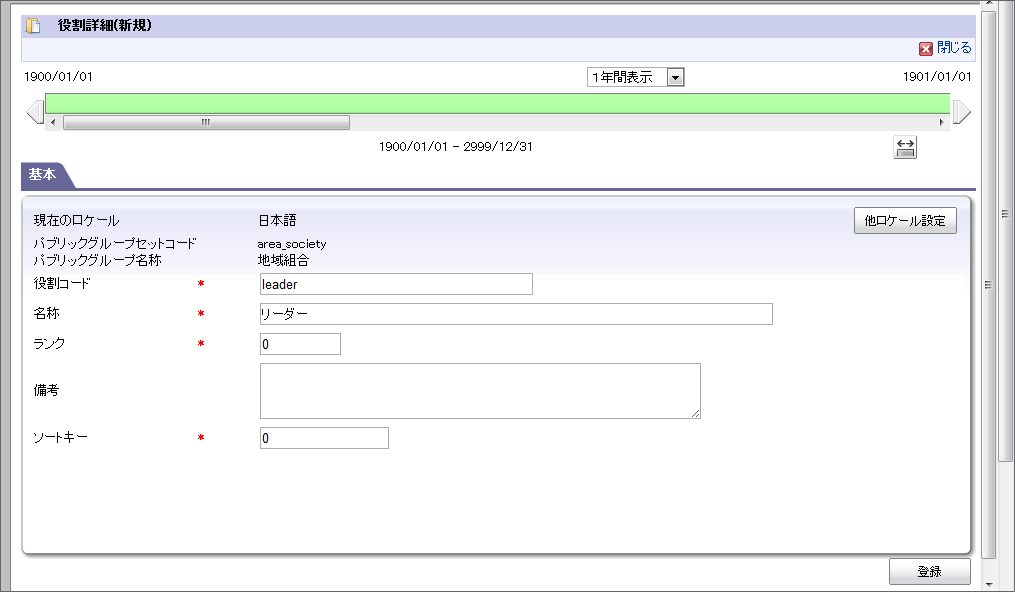1015x592 pixels.
Task: Click the パブリックグループ名称 label
Action: tap(97, 261)
